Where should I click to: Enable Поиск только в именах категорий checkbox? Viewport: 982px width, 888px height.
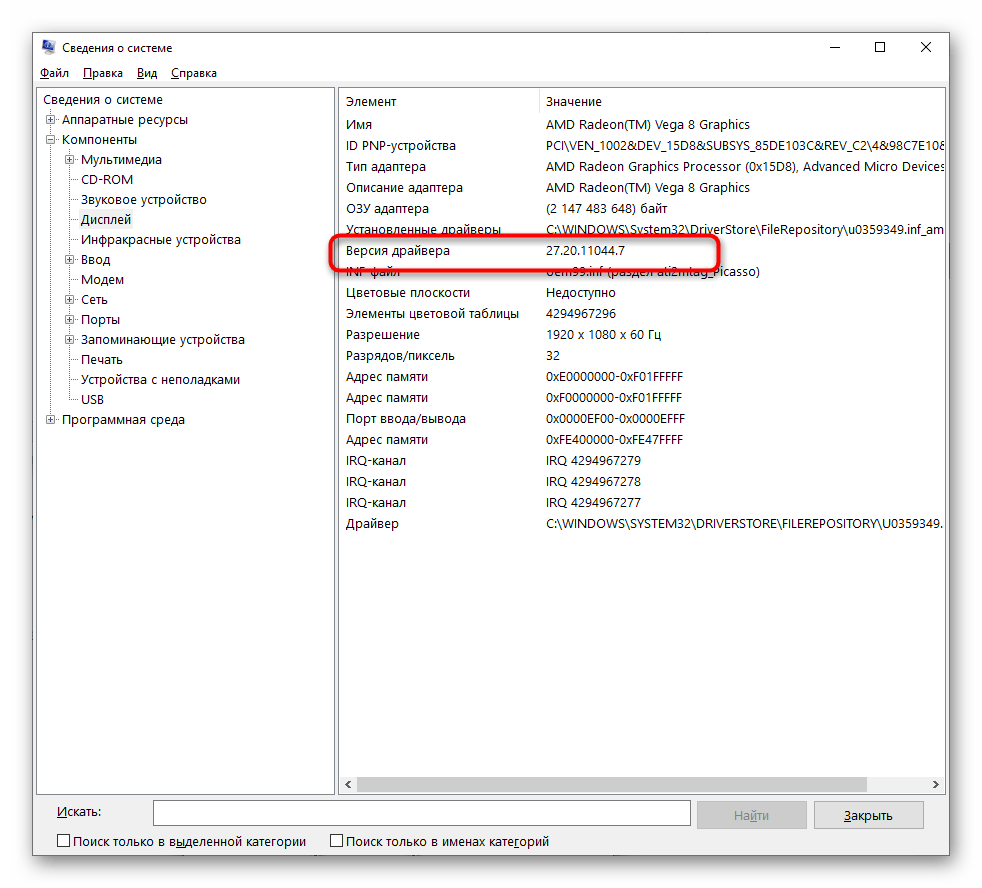pyautogui.click(x=337, y=841)
